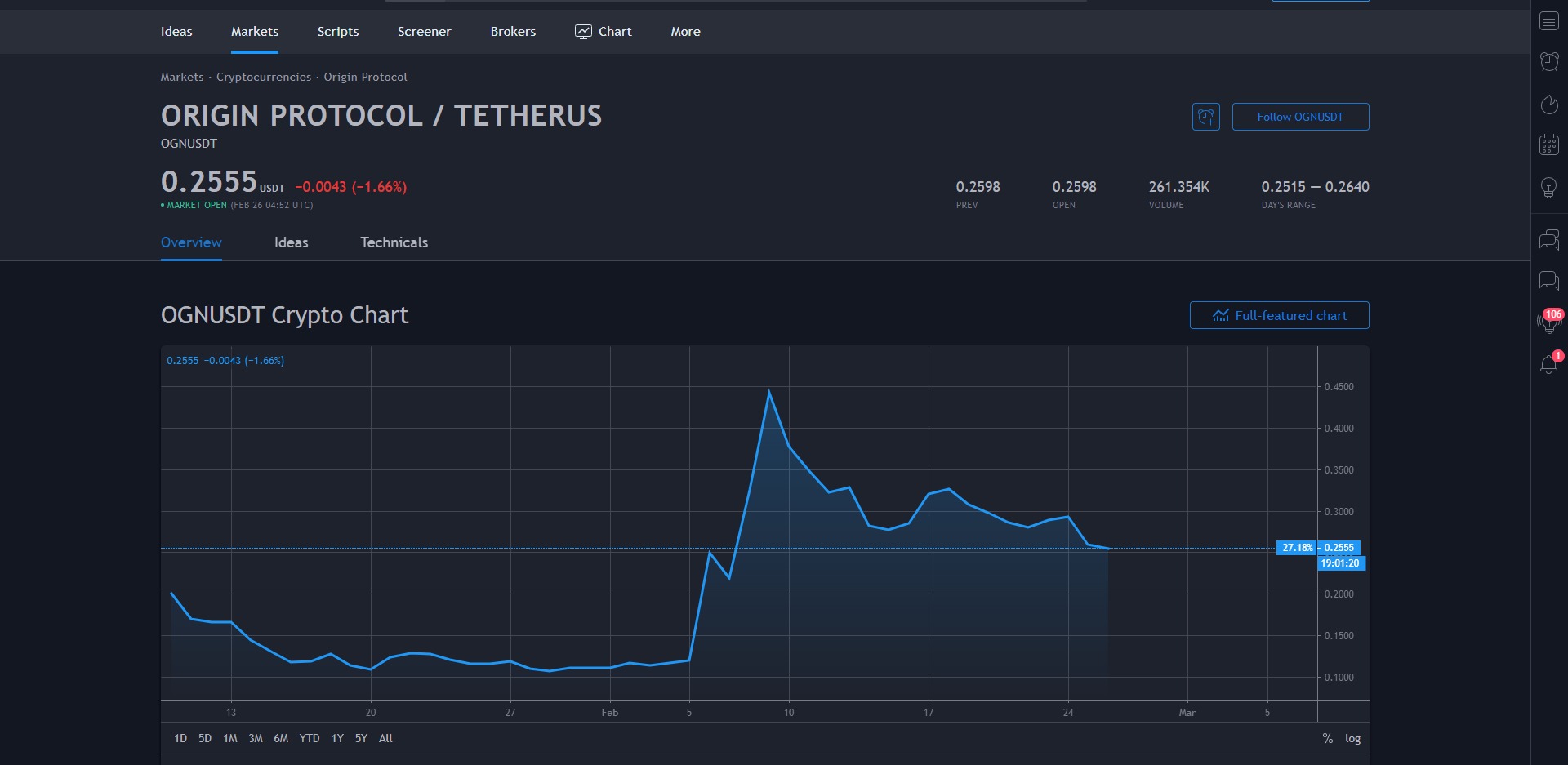Screen dimensions: 1568x765
Task: Click Cryptocurrencies breadcrumb link
Action: (x=264, y=77)
